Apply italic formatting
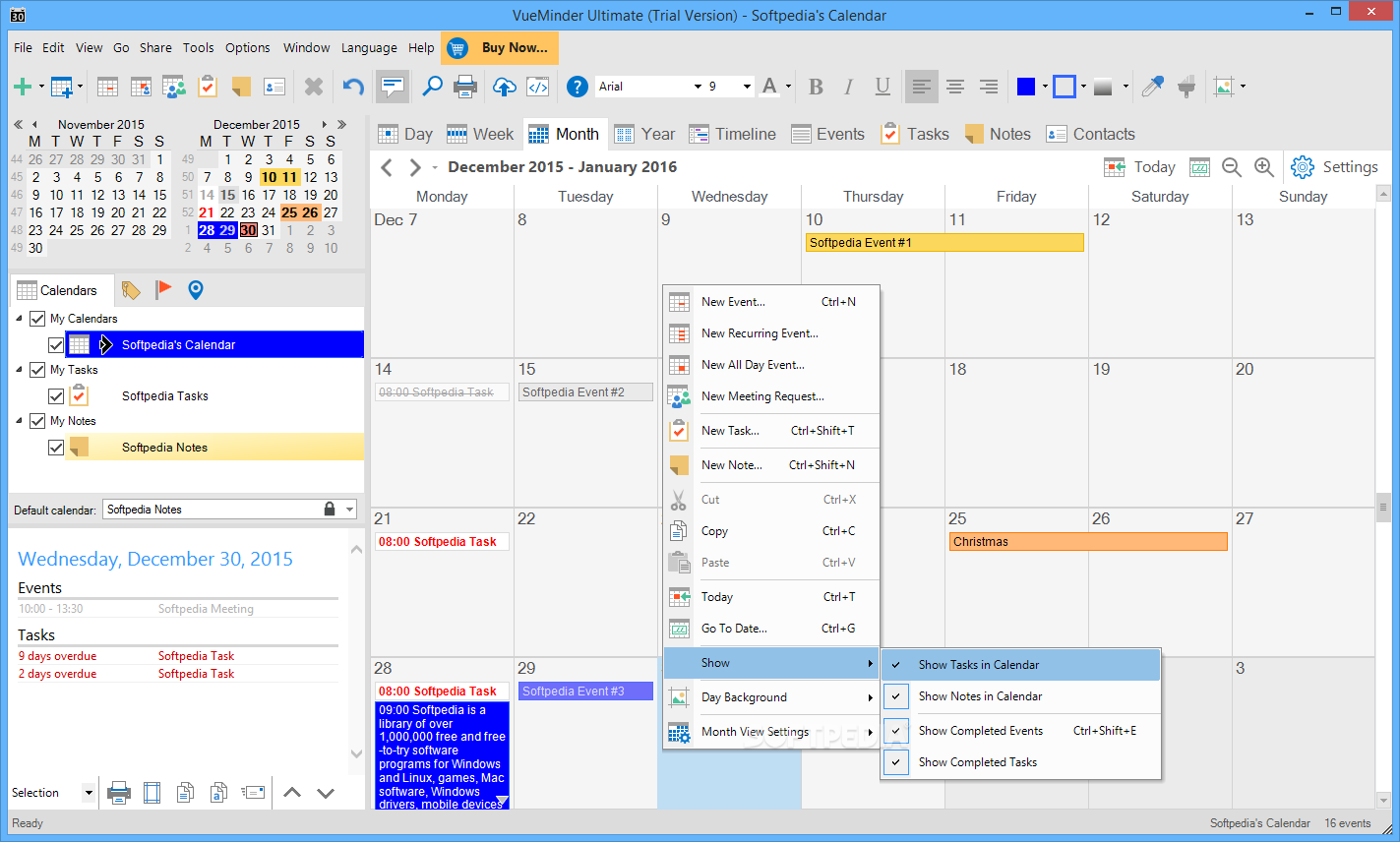Image resolution: width=1400 pixels, height=842 pixels. point(848,87)
